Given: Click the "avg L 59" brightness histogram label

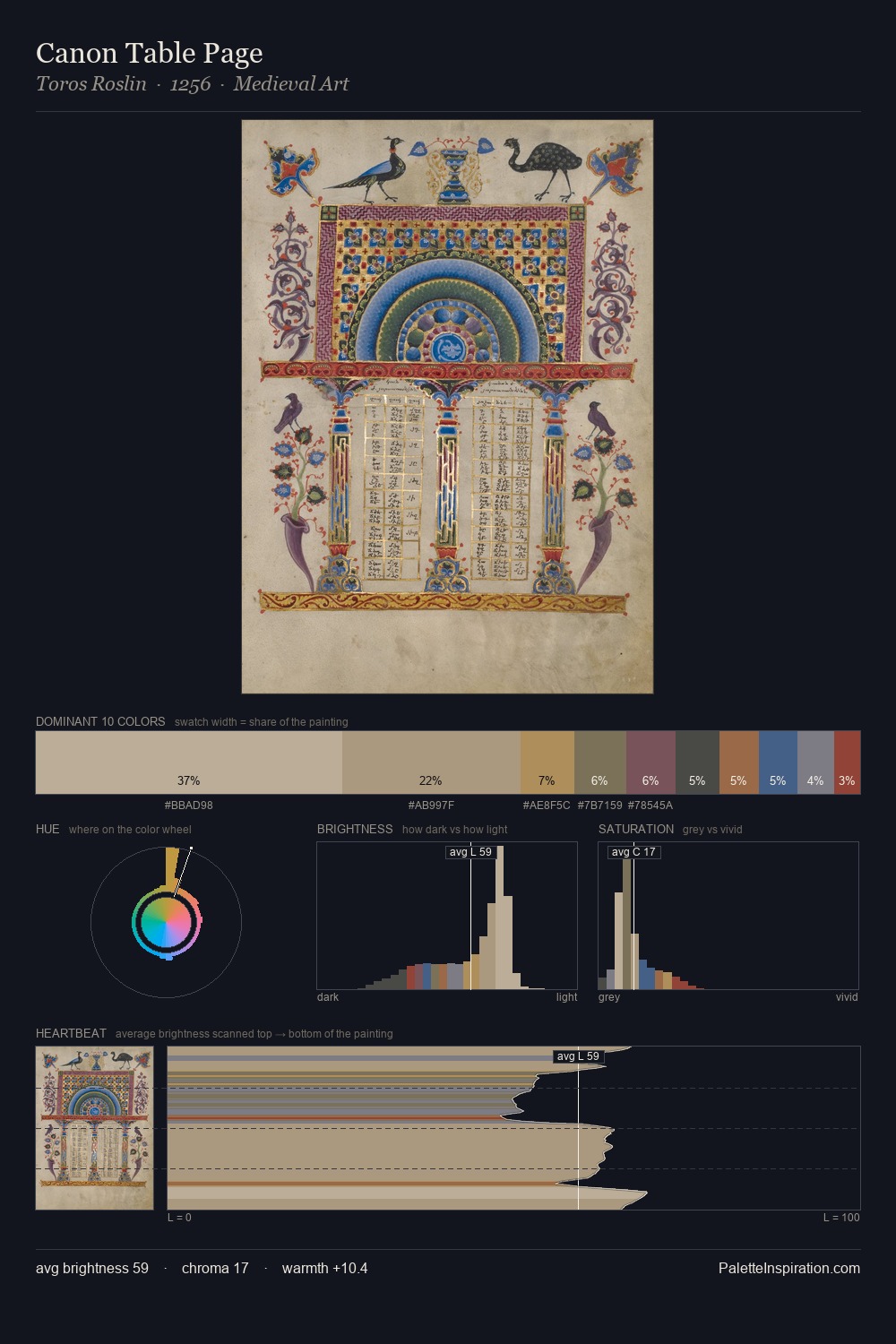Looking at the screenshot, I should coord(470,852).
